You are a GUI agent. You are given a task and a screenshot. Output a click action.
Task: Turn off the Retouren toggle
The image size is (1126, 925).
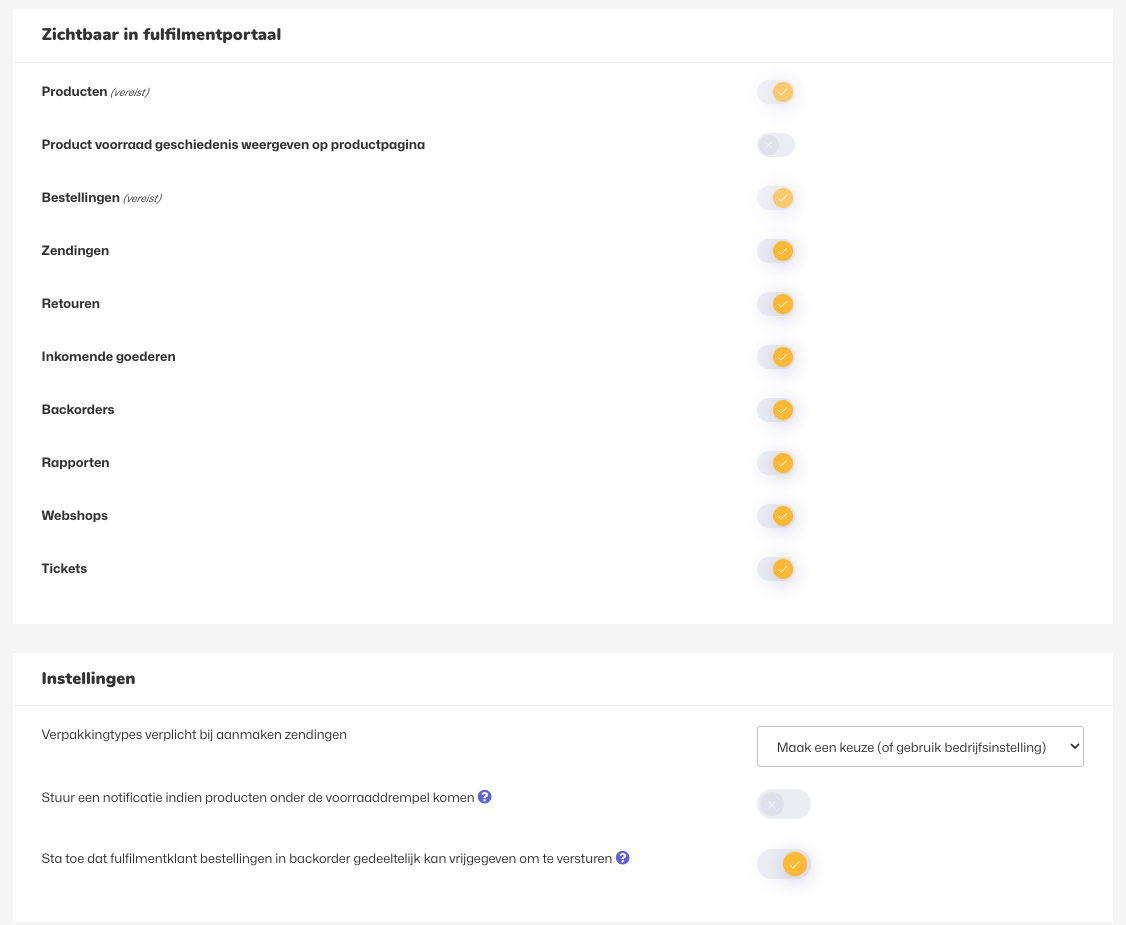[x=776, y=304]
